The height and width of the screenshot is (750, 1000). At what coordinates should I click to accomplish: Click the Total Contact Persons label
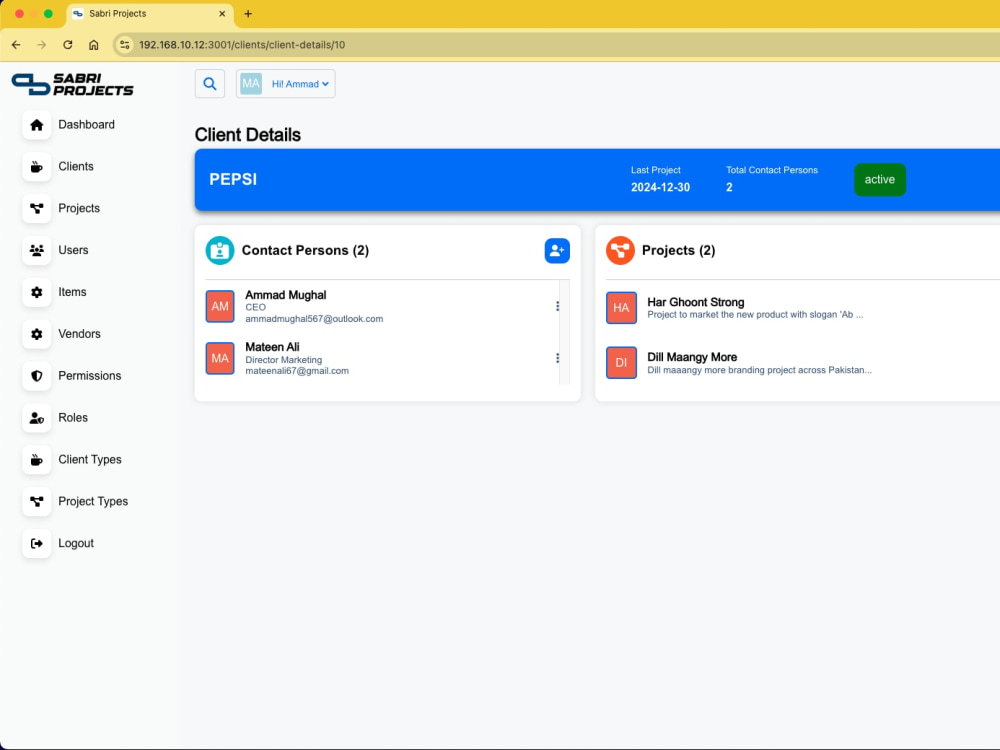(772, 170)
